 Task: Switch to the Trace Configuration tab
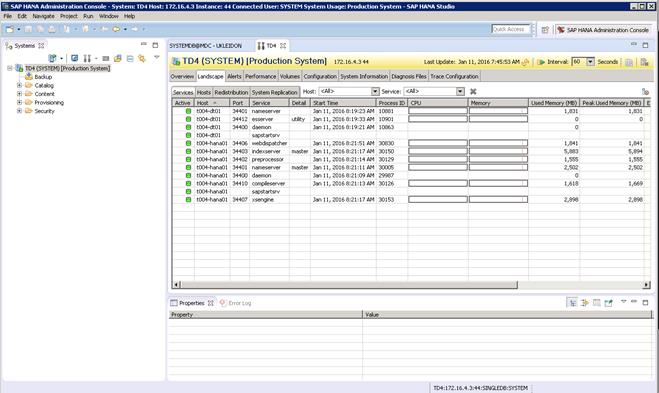point(454,76)
